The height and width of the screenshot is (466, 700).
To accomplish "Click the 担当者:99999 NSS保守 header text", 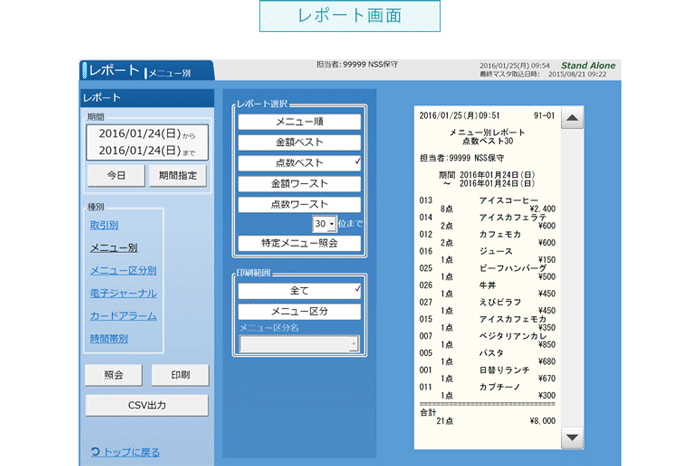I will pyautogui.click(x=357, y=65).
